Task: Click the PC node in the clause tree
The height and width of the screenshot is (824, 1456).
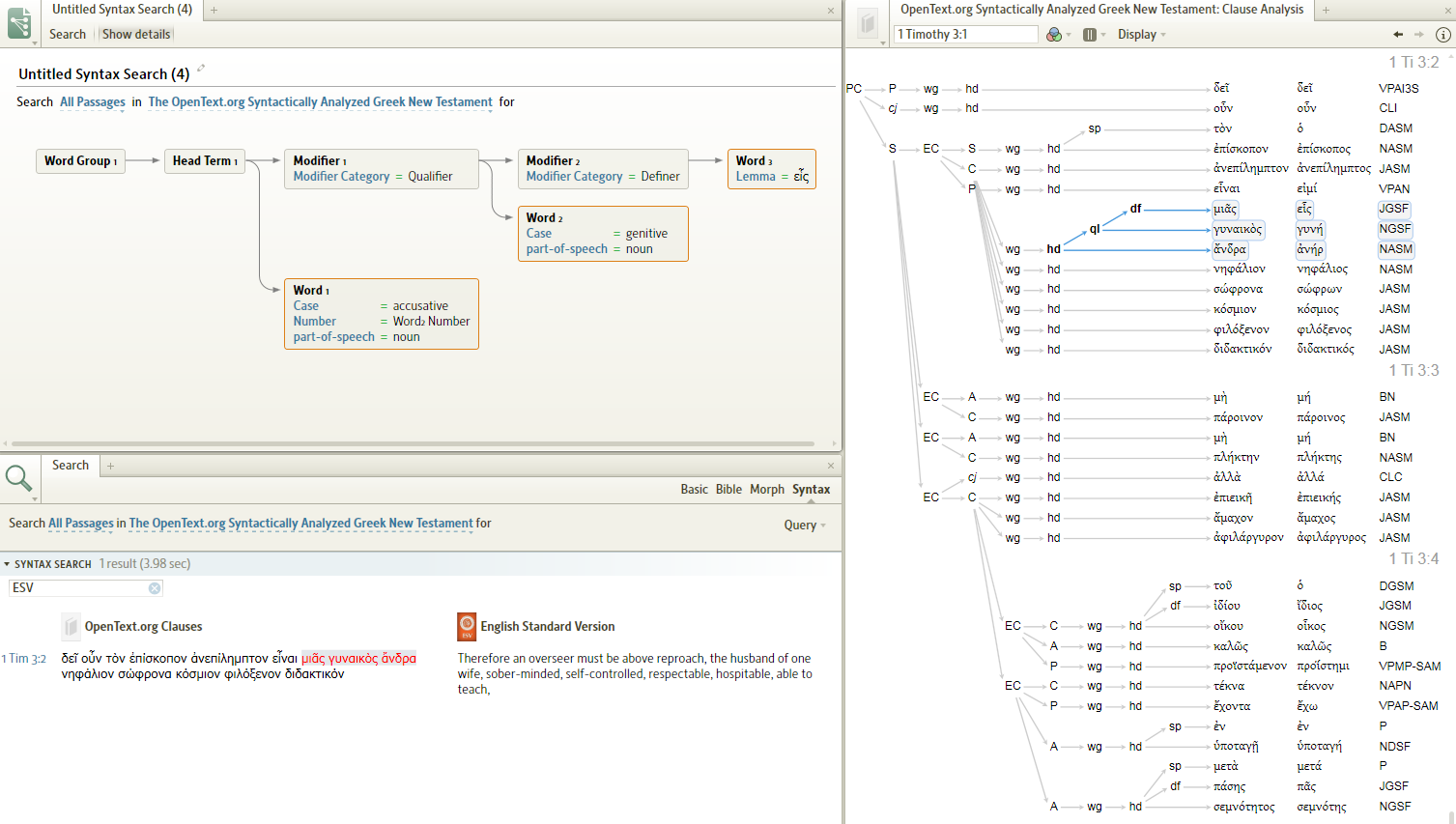Action: coord(854,89)
